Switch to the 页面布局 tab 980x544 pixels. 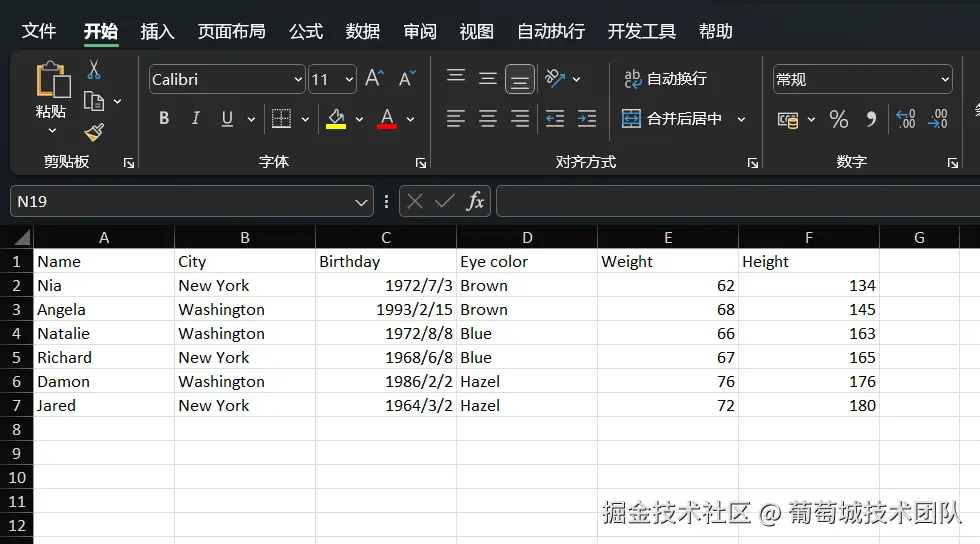click(x=231, y=31)
